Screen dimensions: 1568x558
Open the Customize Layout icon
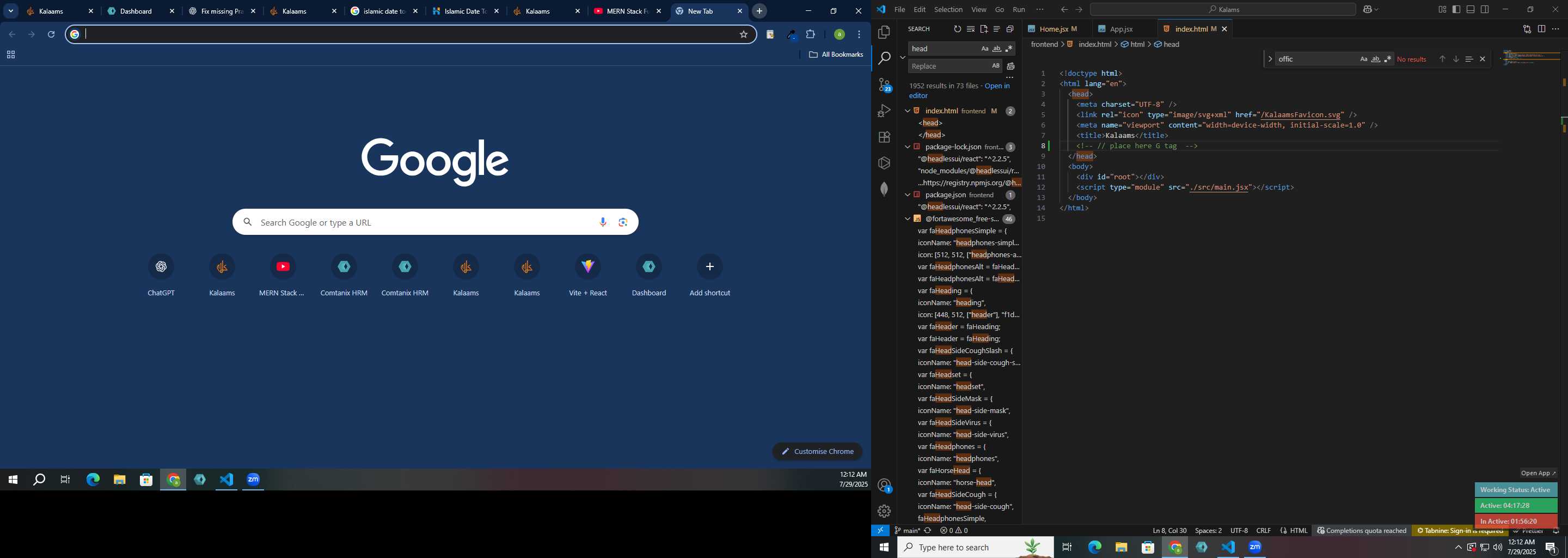tap(1442, 10)
